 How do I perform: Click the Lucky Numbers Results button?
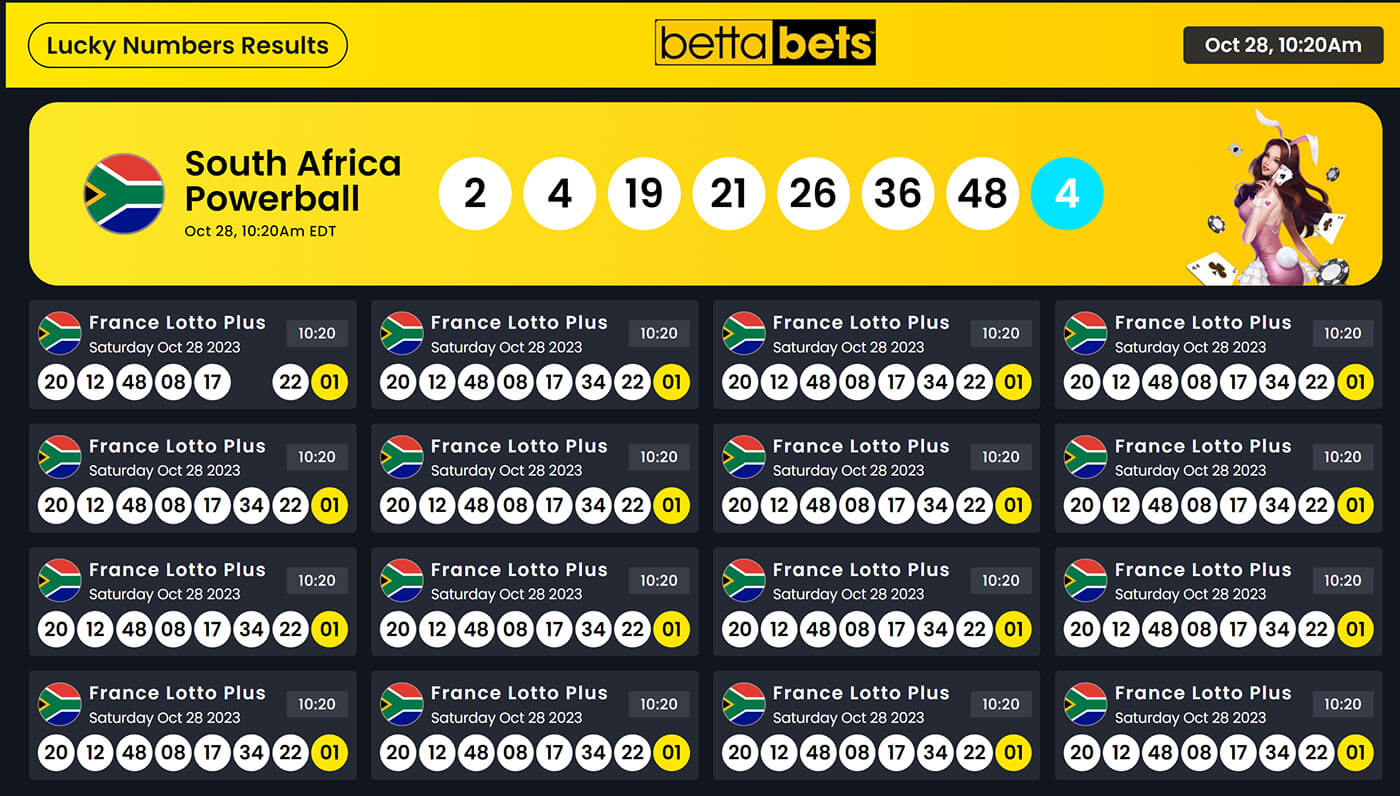187,45
